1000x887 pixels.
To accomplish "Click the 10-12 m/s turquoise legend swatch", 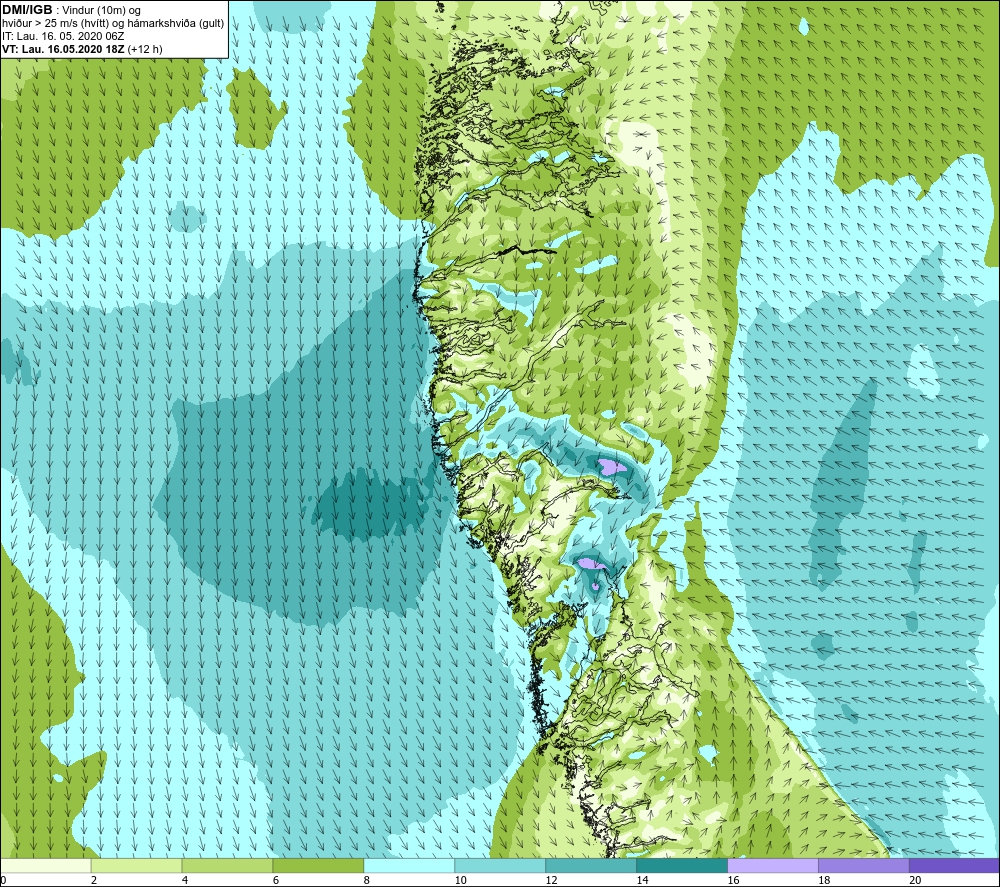I will (500, 865).
